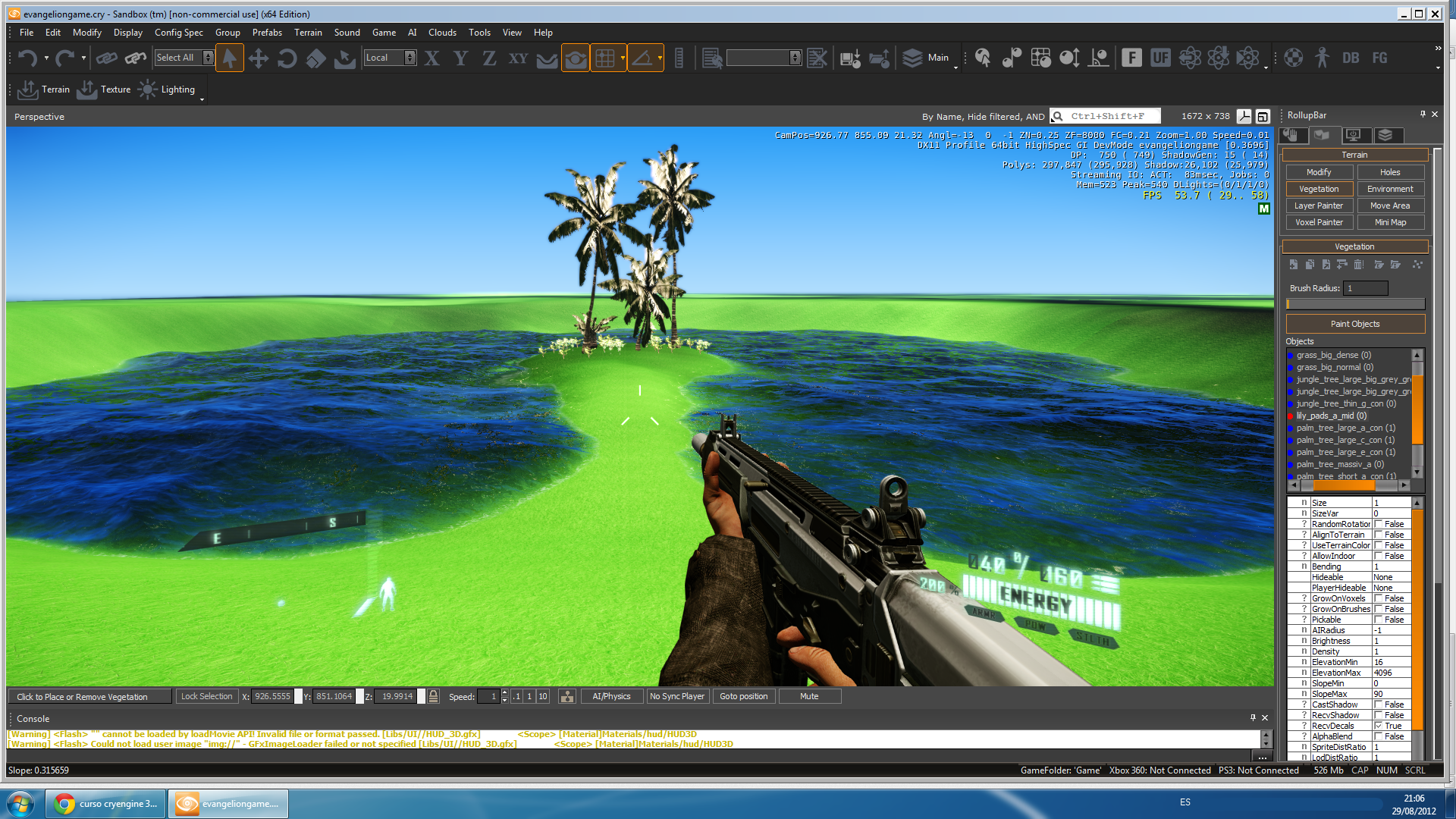This screenshot has width=1456, height=819.
Task: Uncheck the RecvDecals checkbox
Action: (1379, 726)
